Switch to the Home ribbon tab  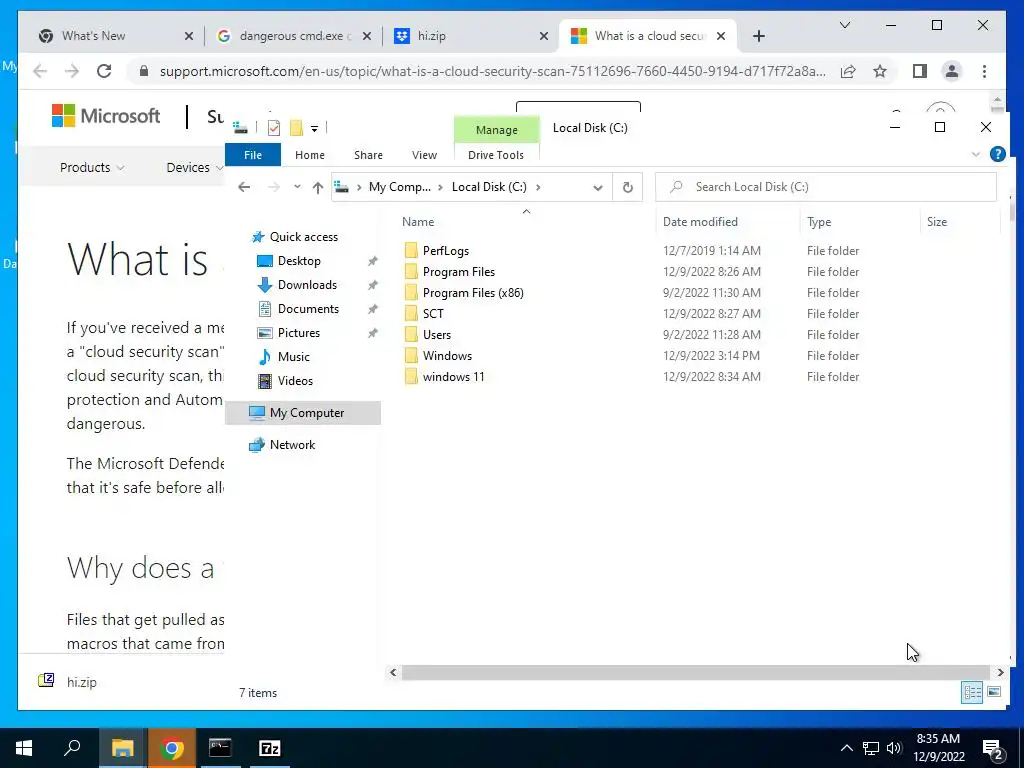(310, 155)
